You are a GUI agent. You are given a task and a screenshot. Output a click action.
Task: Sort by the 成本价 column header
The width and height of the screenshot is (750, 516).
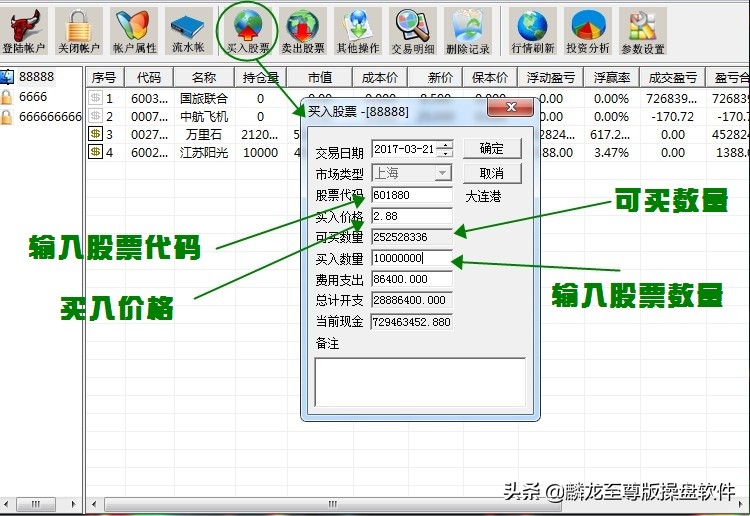tap(380, 77)
